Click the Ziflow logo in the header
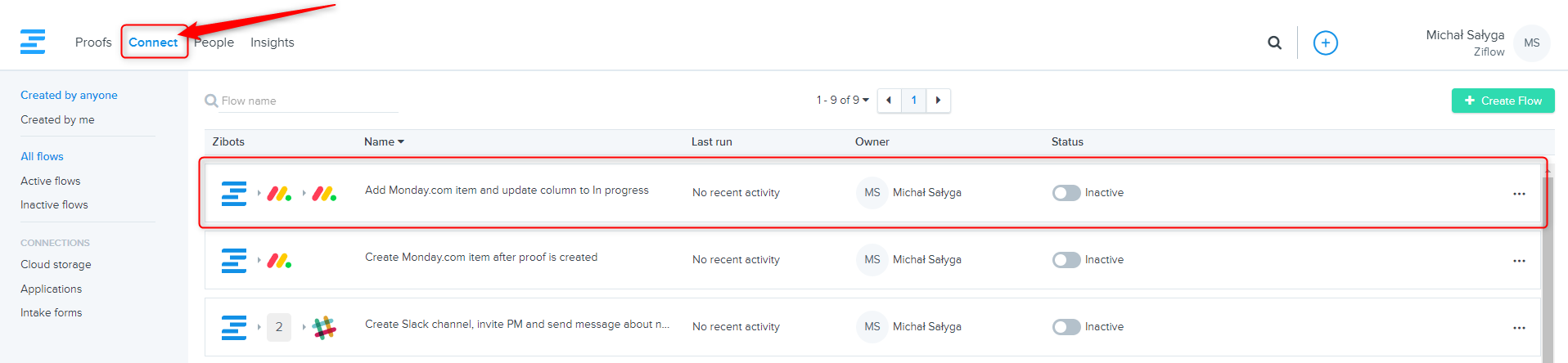 pyautogui.click(x=33, y=42)
